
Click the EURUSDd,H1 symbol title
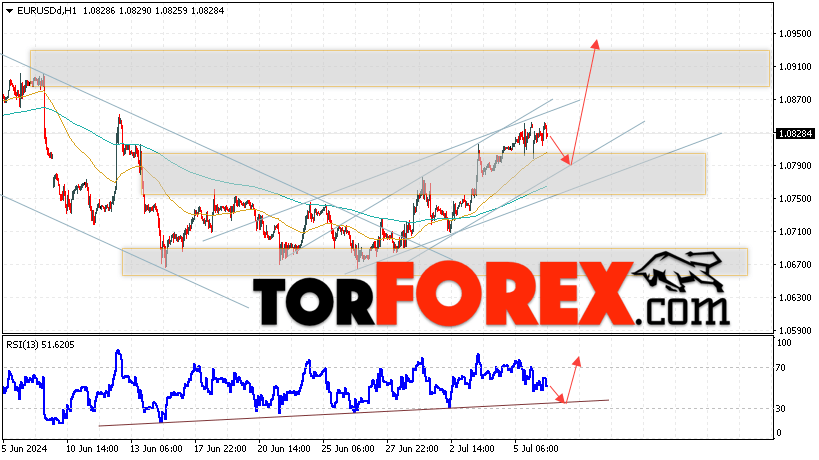pyautogui.click(x=47, y=10)
